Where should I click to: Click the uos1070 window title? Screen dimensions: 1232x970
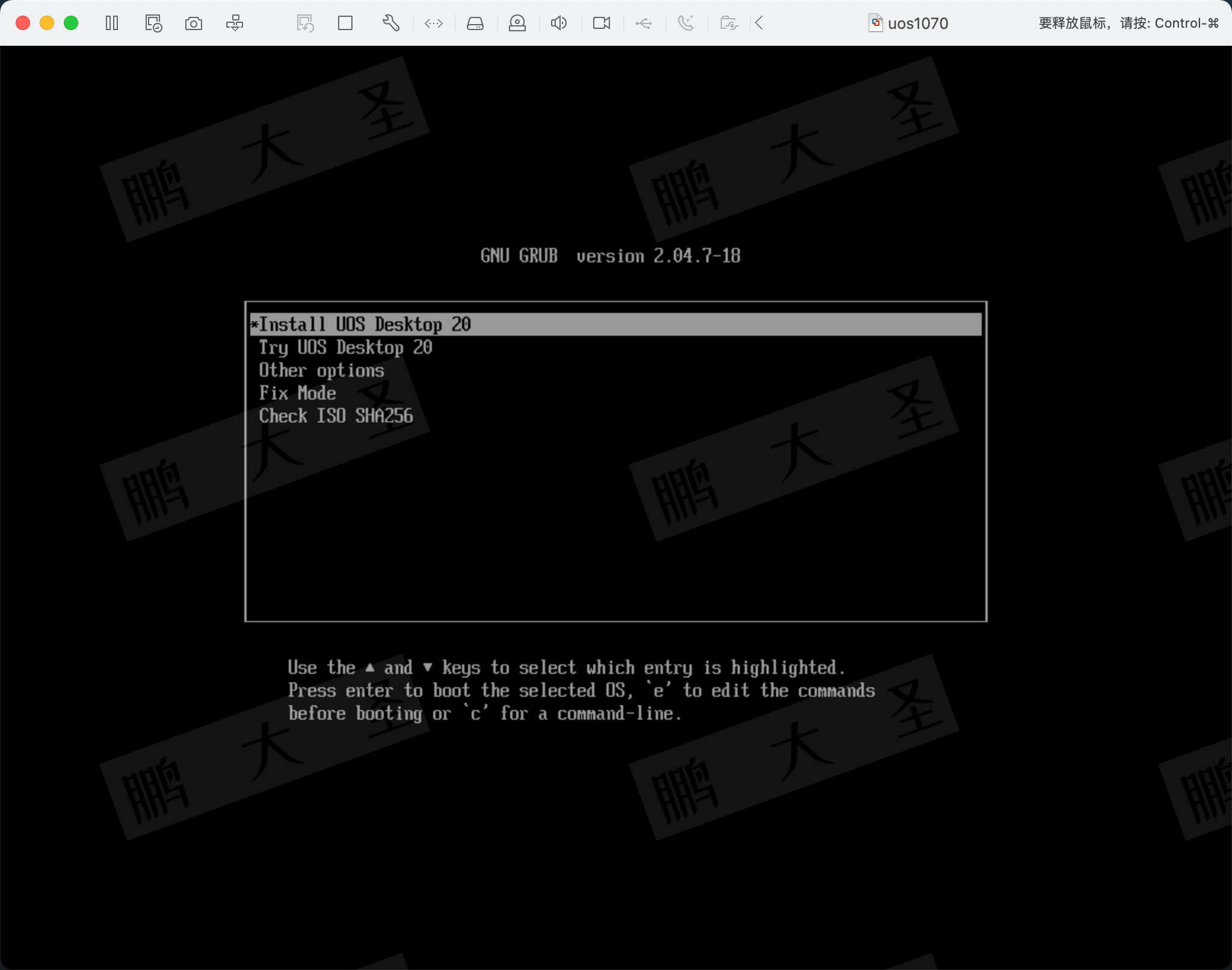pyautogui.click(x=918, y=23)
